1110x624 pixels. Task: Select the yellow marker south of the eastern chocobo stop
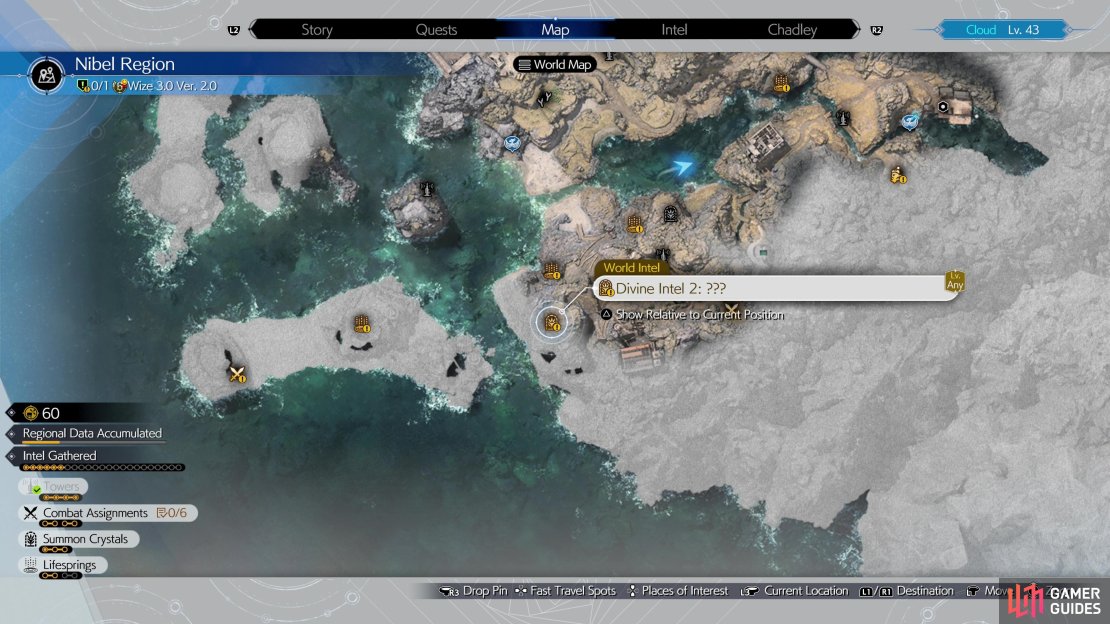click(898, 174)
